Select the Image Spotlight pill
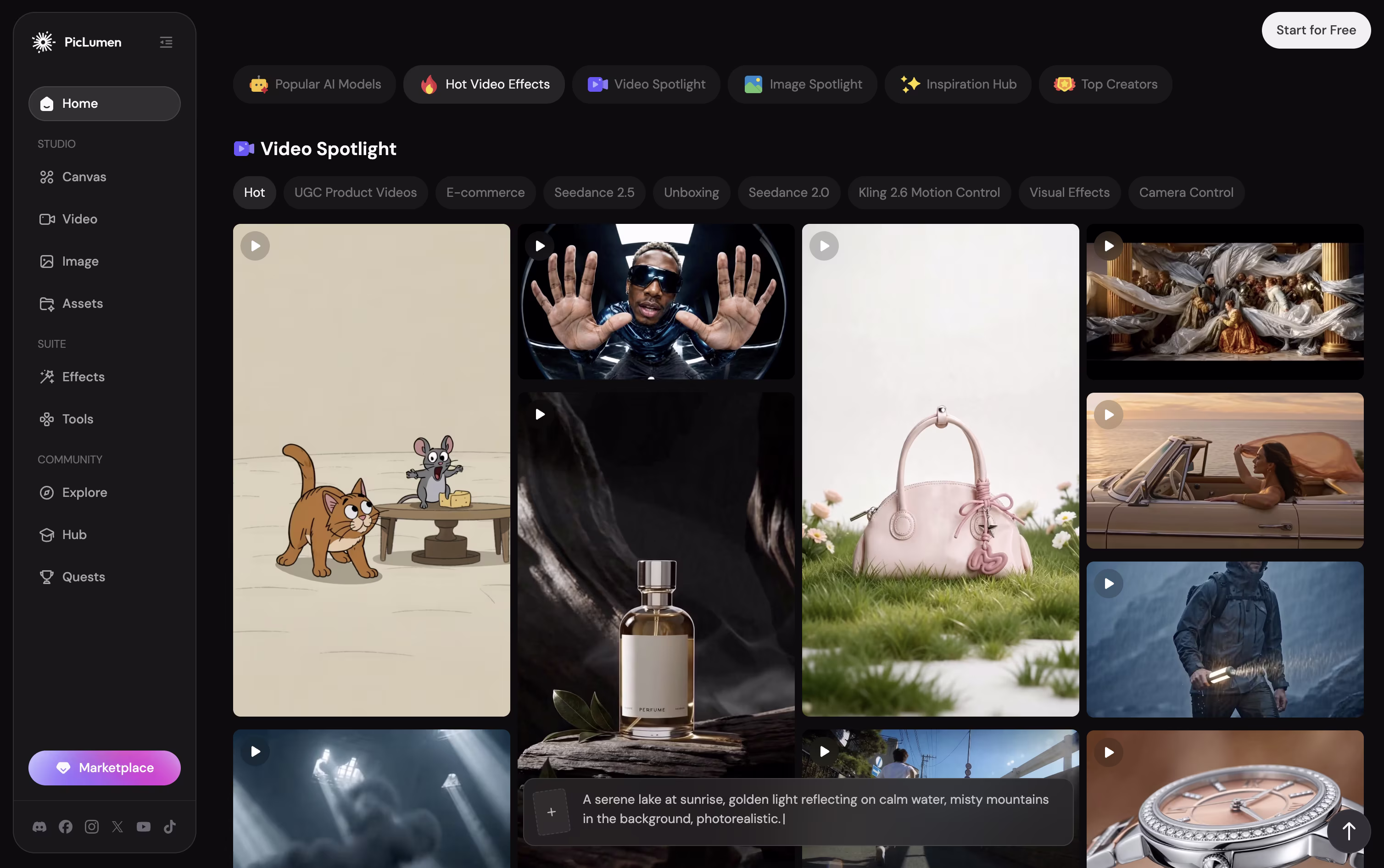This screenshot has height=868, width=1384. [x=803, y=84]
